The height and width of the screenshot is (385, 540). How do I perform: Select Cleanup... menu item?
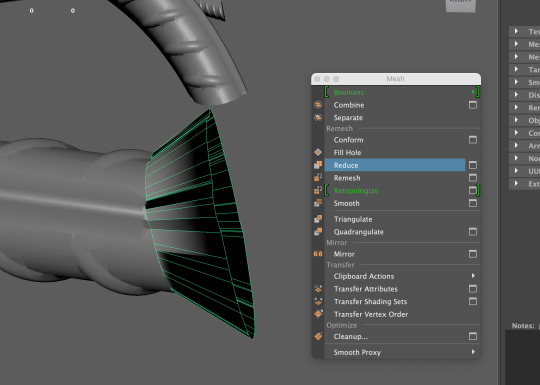(351, 336)
